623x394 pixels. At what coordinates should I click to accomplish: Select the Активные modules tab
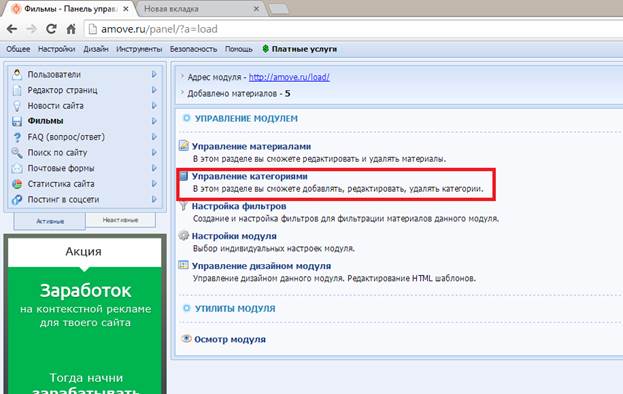(50, 221)
